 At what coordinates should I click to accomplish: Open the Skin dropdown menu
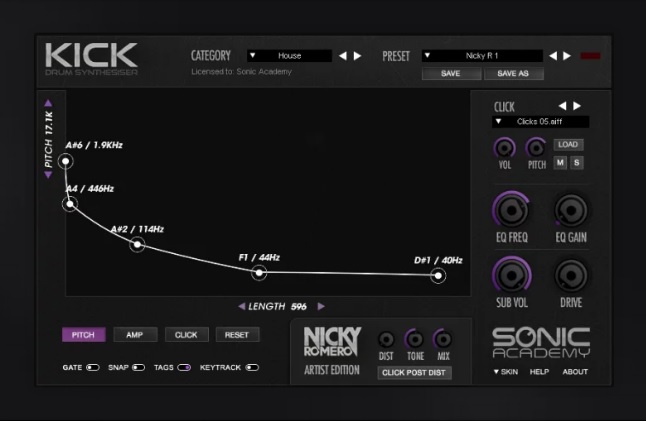tap(506, 372)
